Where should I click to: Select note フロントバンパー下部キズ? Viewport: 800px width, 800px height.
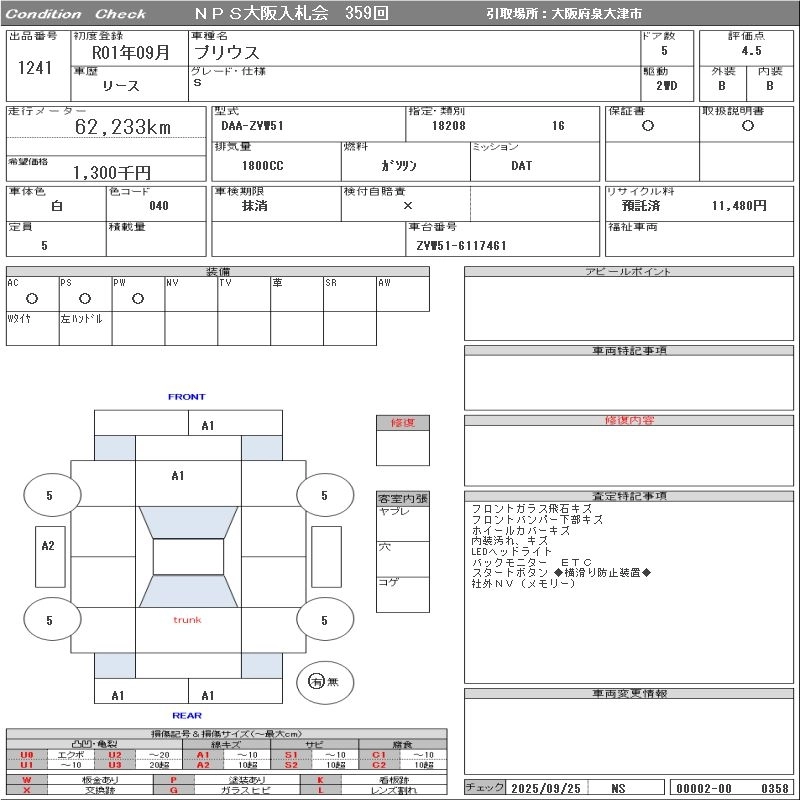tap(537, 519)
